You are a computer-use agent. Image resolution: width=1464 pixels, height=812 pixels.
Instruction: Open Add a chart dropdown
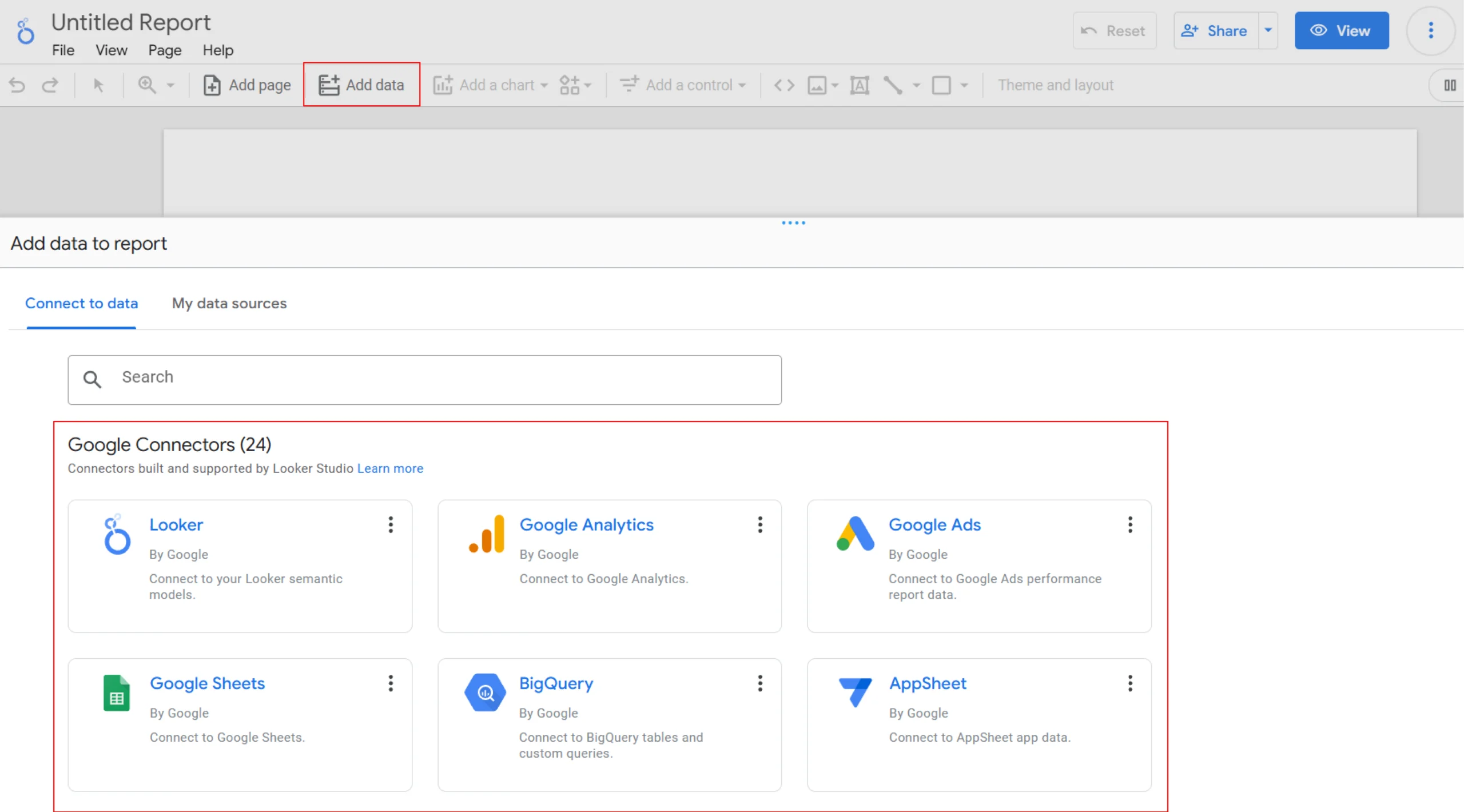[x=491, y=85]
